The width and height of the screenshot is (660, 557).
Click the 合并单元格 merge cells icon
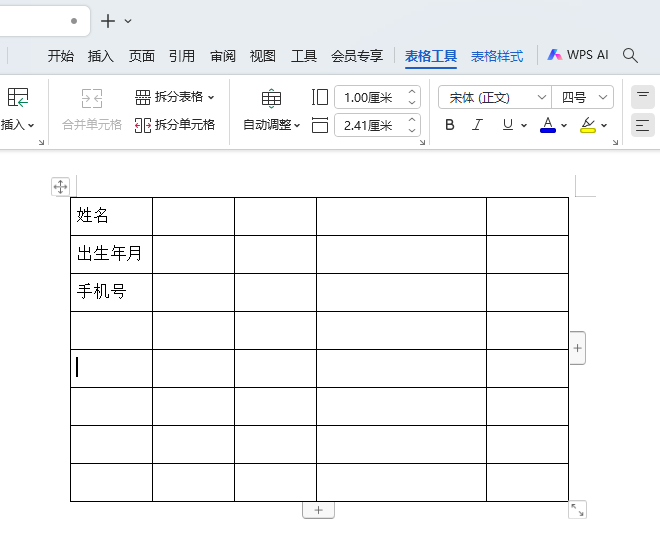[92, 99]
